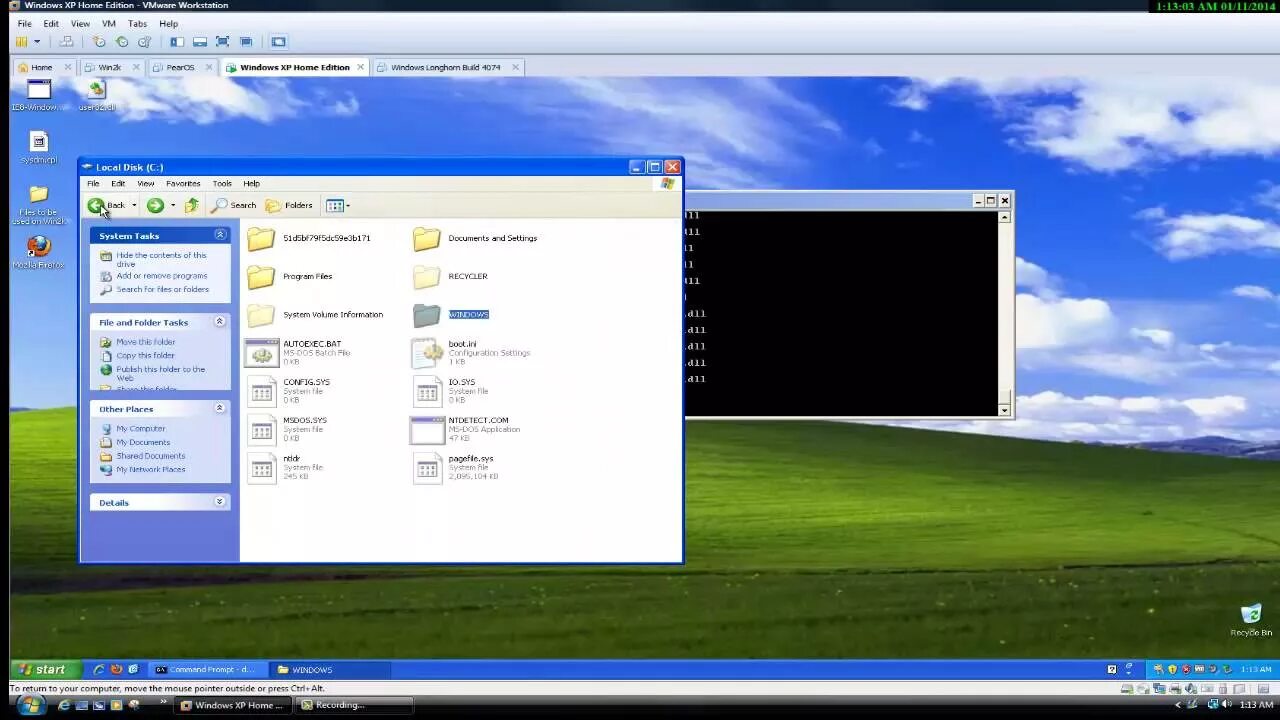1280x720 pixels.
Task: Collapse File and Folder Tasks panel
Action: coord(220,322)
